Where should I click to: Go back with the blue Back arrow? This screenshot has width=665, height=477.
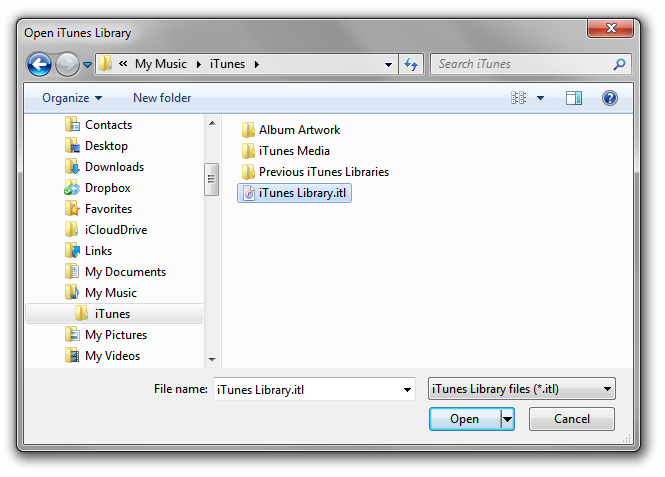[39, 65]
